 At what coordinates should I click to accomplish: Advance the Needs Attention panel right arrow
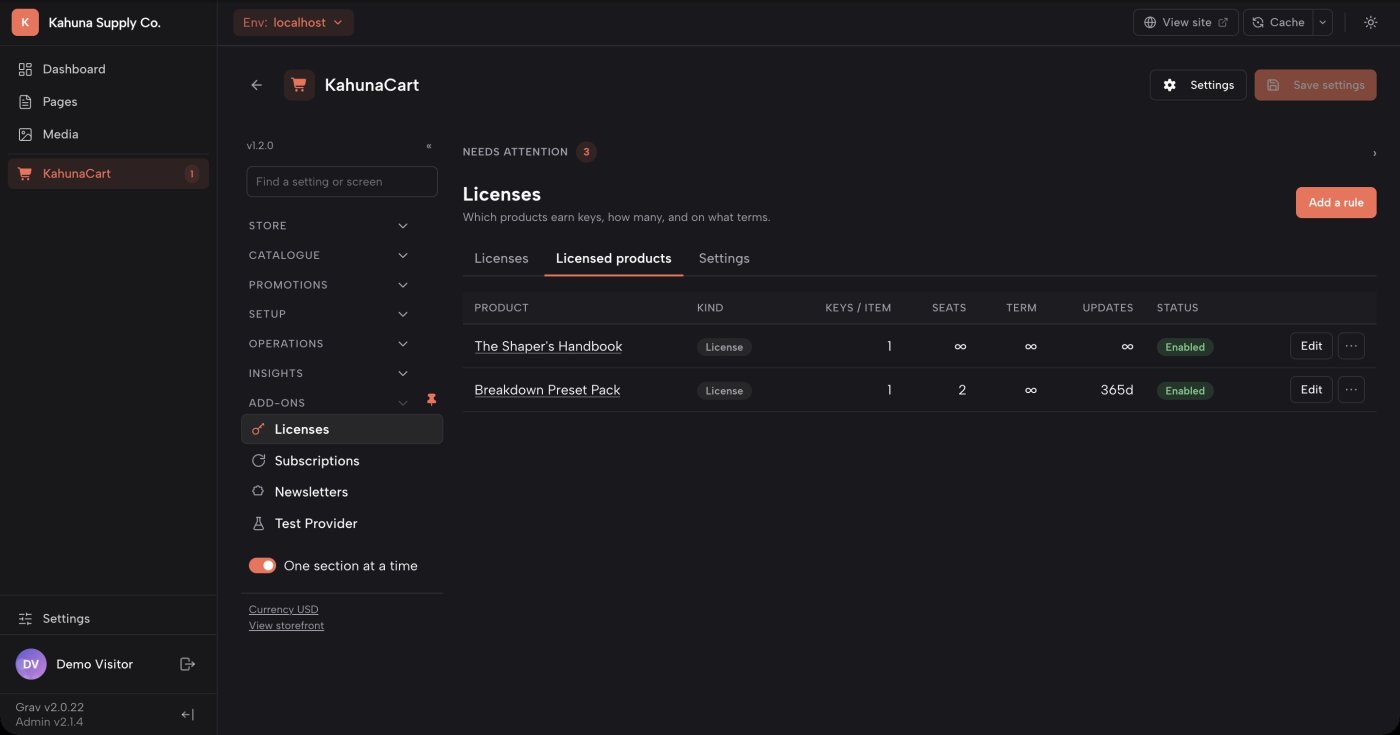pyautogui.click(x=1374, y=153)
